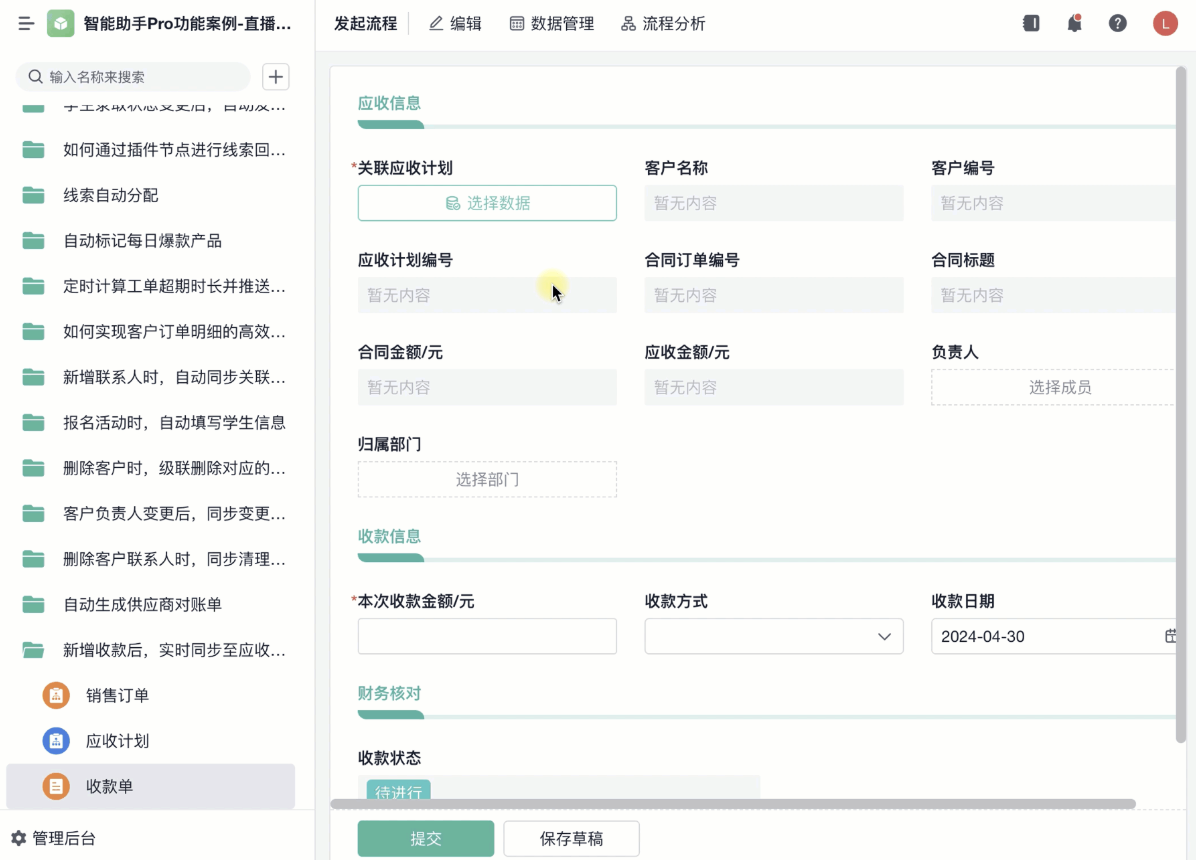Click the 待进行 status tag

(398, 791)
